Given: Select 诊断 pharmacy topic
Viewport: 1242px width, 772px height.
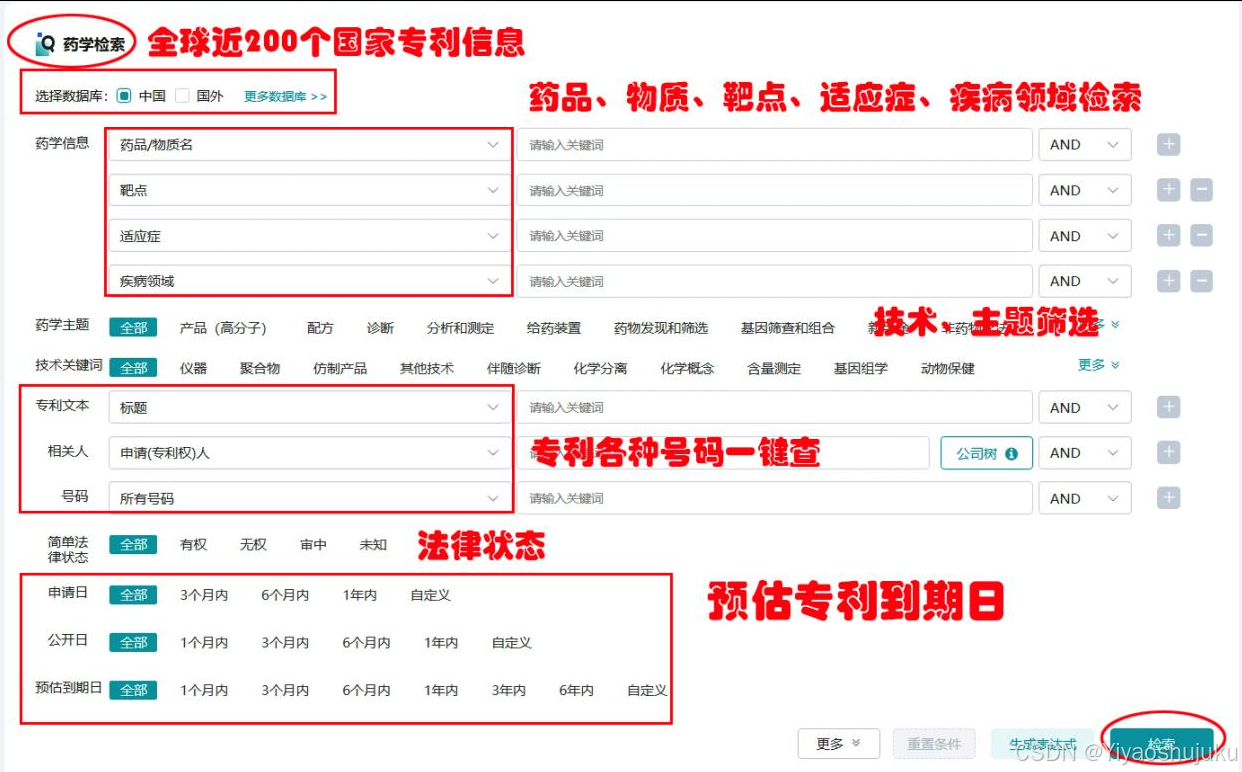Looking at the screenshot, I should click(x=380, y=328).
